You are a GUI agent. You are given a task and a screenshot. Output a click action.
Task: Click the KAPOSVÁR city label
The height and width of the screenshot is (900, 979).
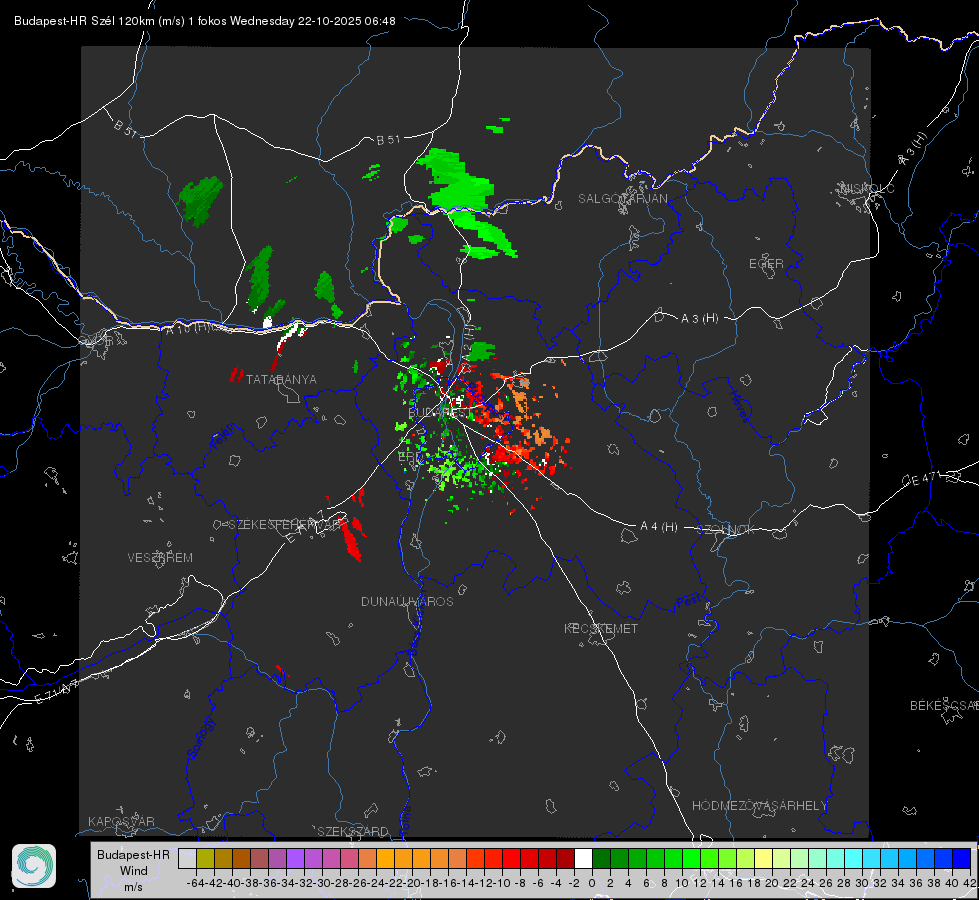[121, 821]
